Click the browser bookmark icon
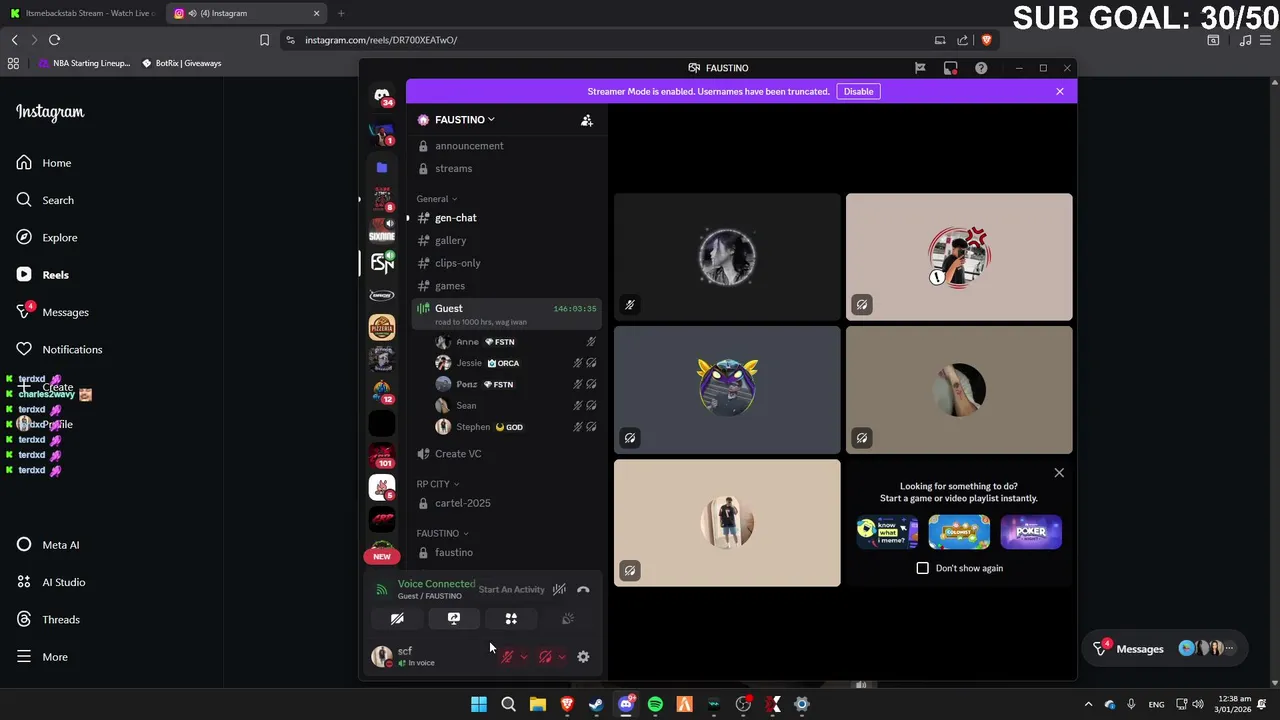Viewport: 1280px width, 720px height. click(x=264, y=40)
